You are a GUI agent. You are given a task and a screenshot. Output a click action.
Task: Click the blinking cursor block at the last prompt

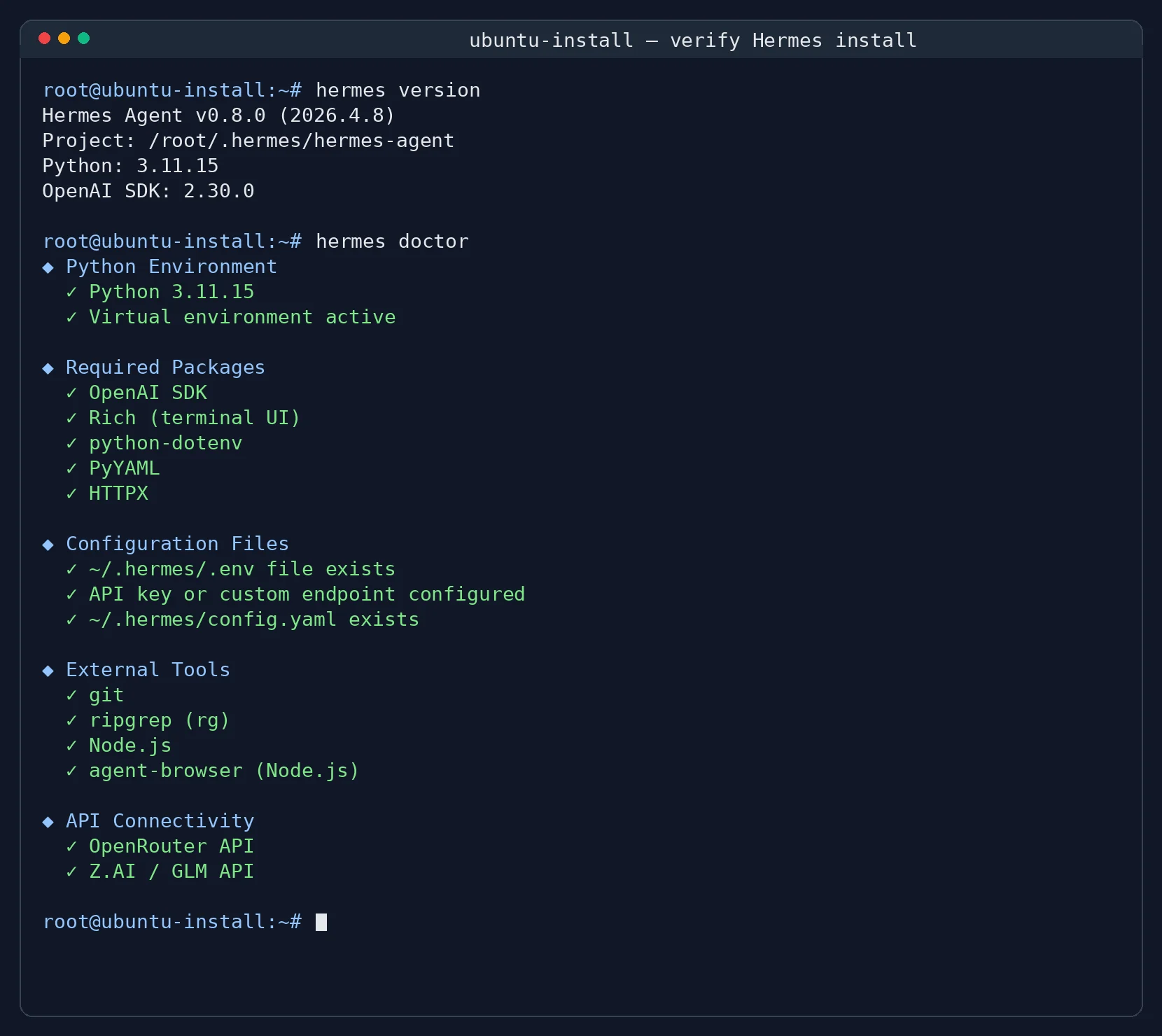coord(321,922)
